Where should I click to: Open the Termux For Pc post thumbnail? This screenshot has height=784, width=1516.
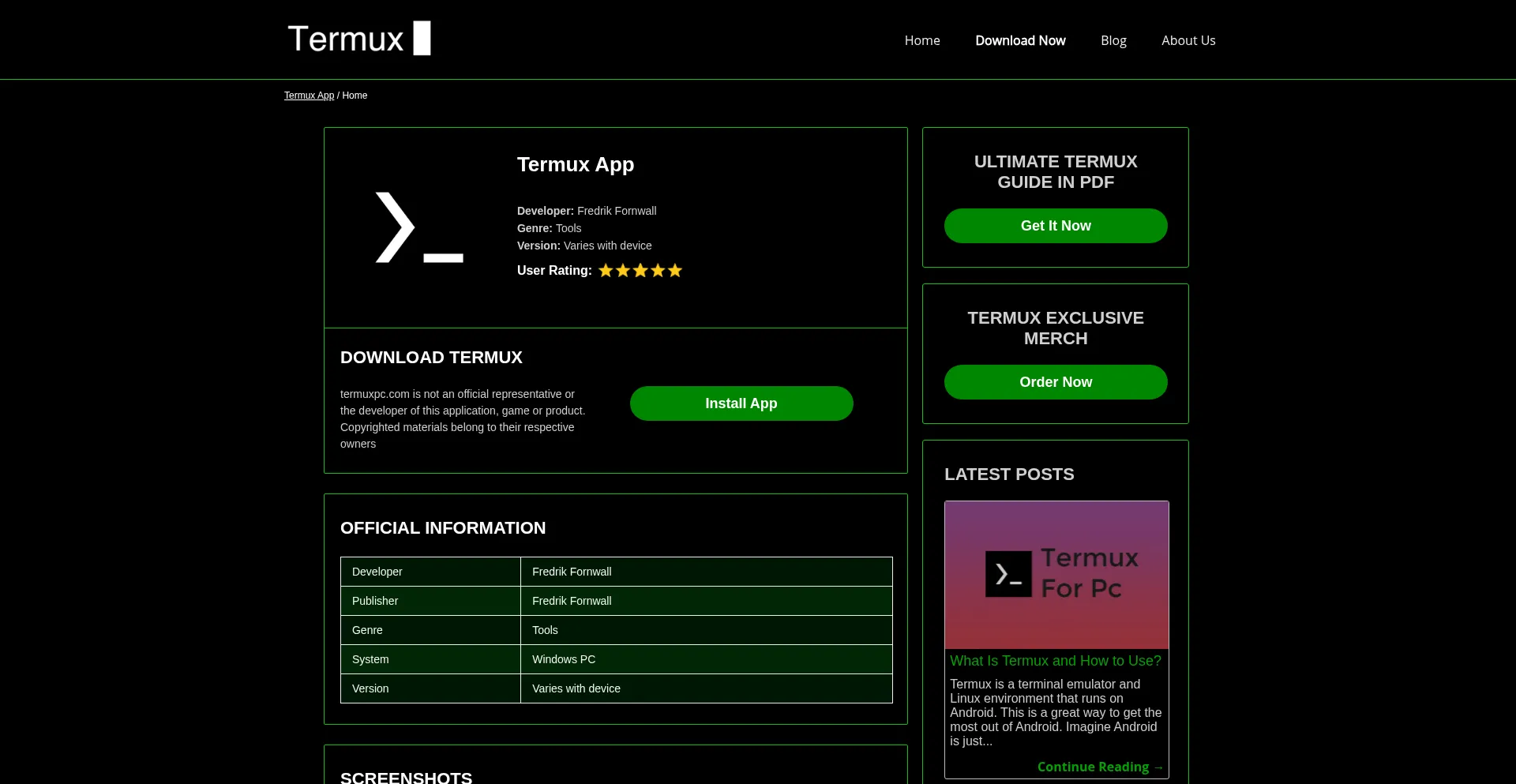[1056, 574]
